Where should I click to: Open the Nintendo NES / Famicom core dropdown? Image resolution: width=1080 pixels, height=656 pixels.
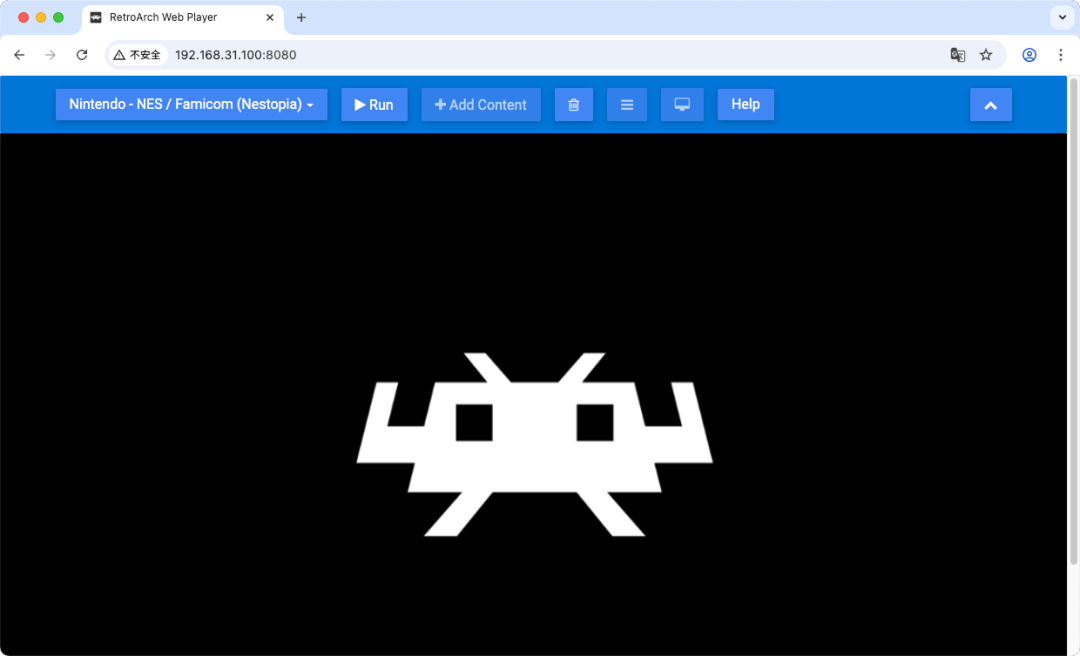click(190, 104)
